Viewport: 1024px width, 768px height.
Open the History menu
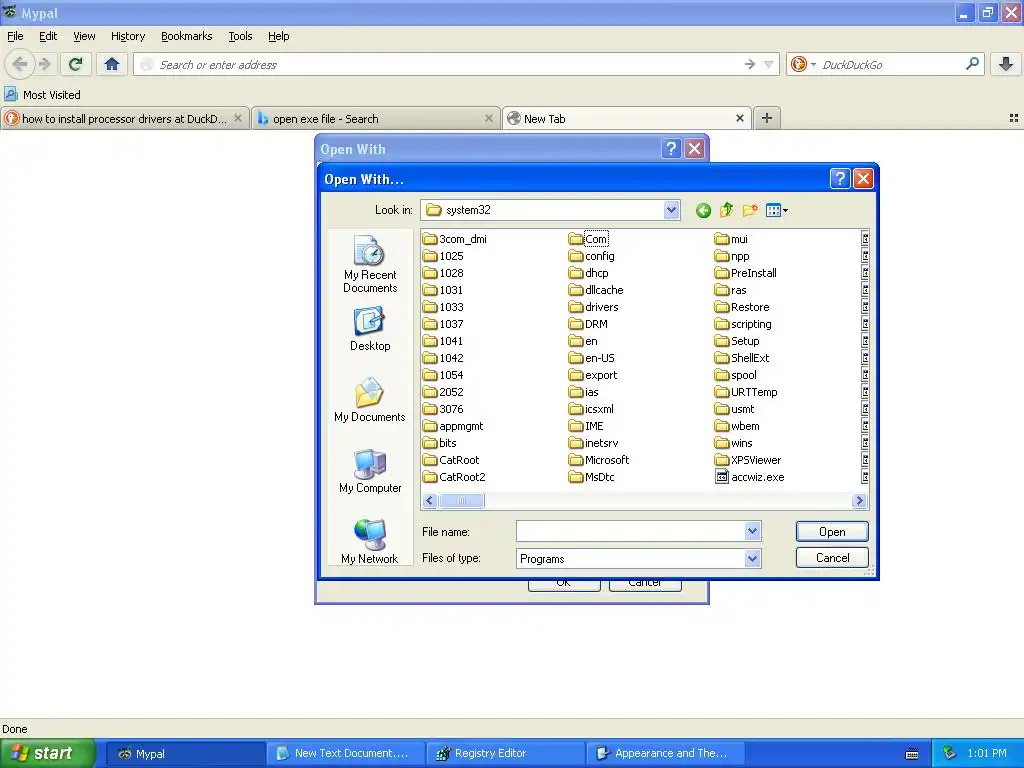(127, 36)
